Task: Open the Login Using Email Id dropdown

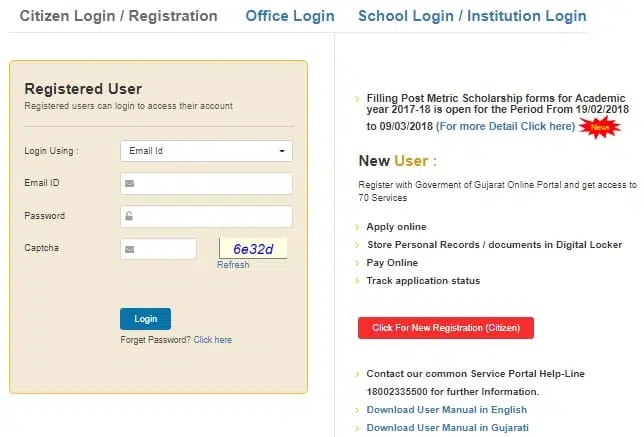Action: (x=206, y=151)
